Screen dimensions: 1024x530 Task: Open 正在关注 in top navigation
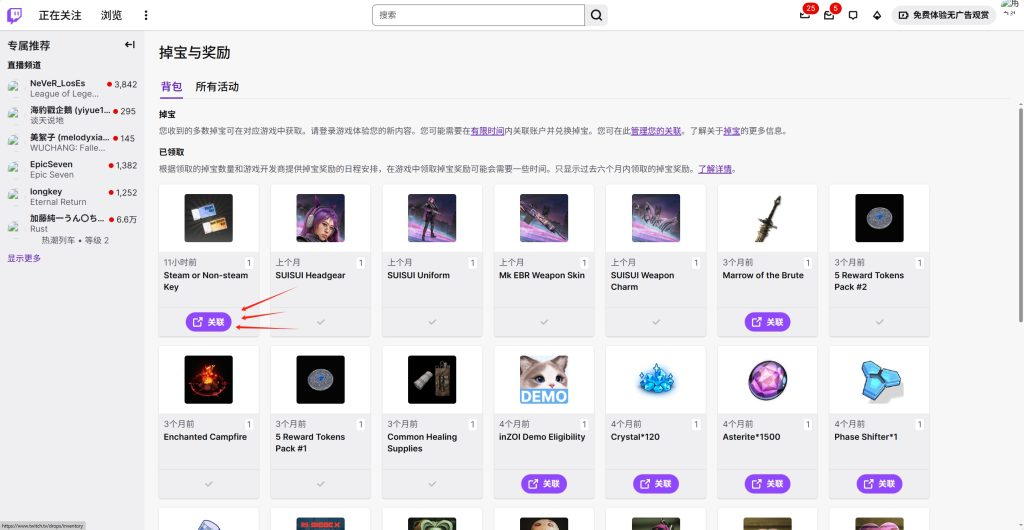pyautogui.click(x=60, y=15)
